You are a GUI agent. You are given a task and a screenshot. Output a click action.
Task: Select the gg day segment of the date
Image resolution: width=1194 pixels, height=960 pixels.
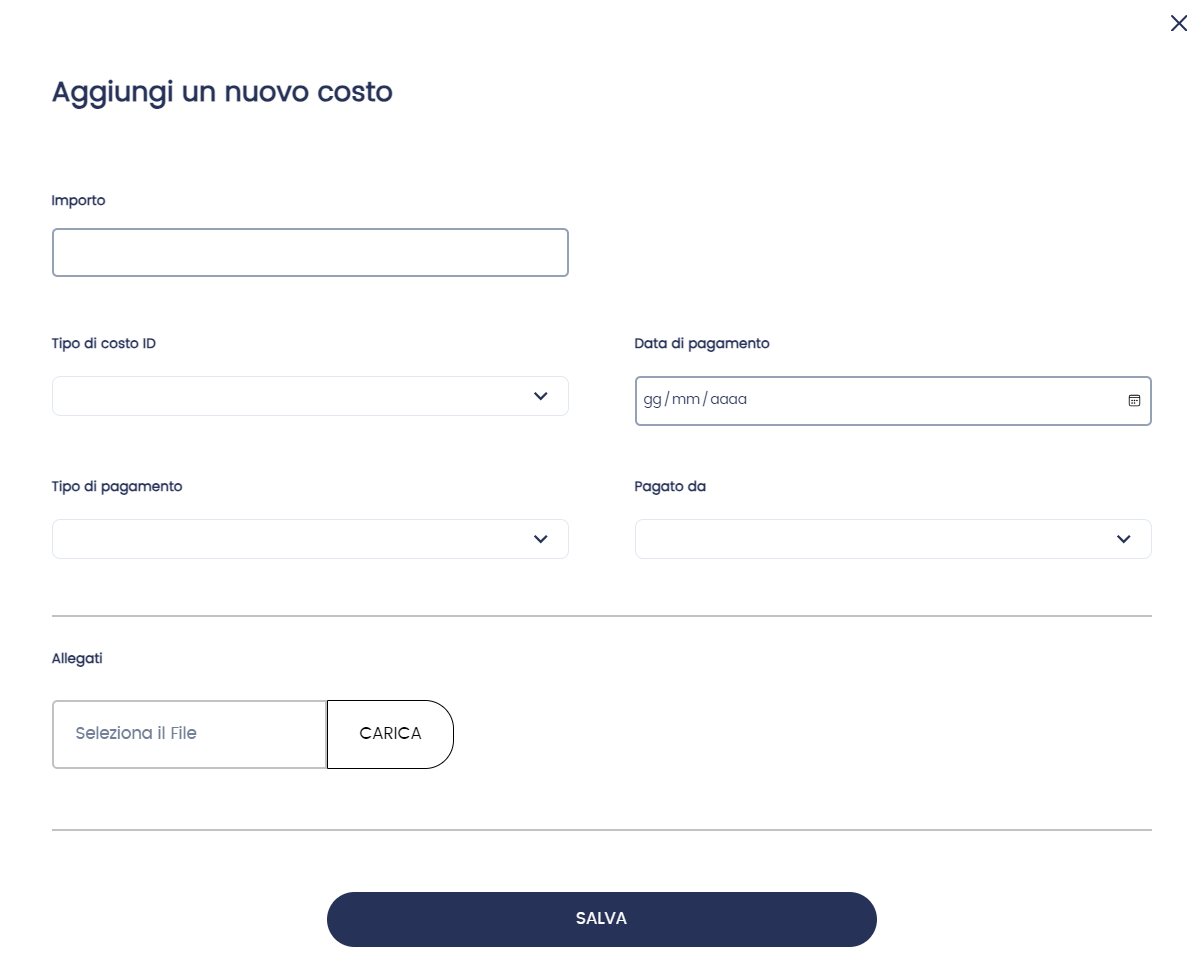(652, 400)
